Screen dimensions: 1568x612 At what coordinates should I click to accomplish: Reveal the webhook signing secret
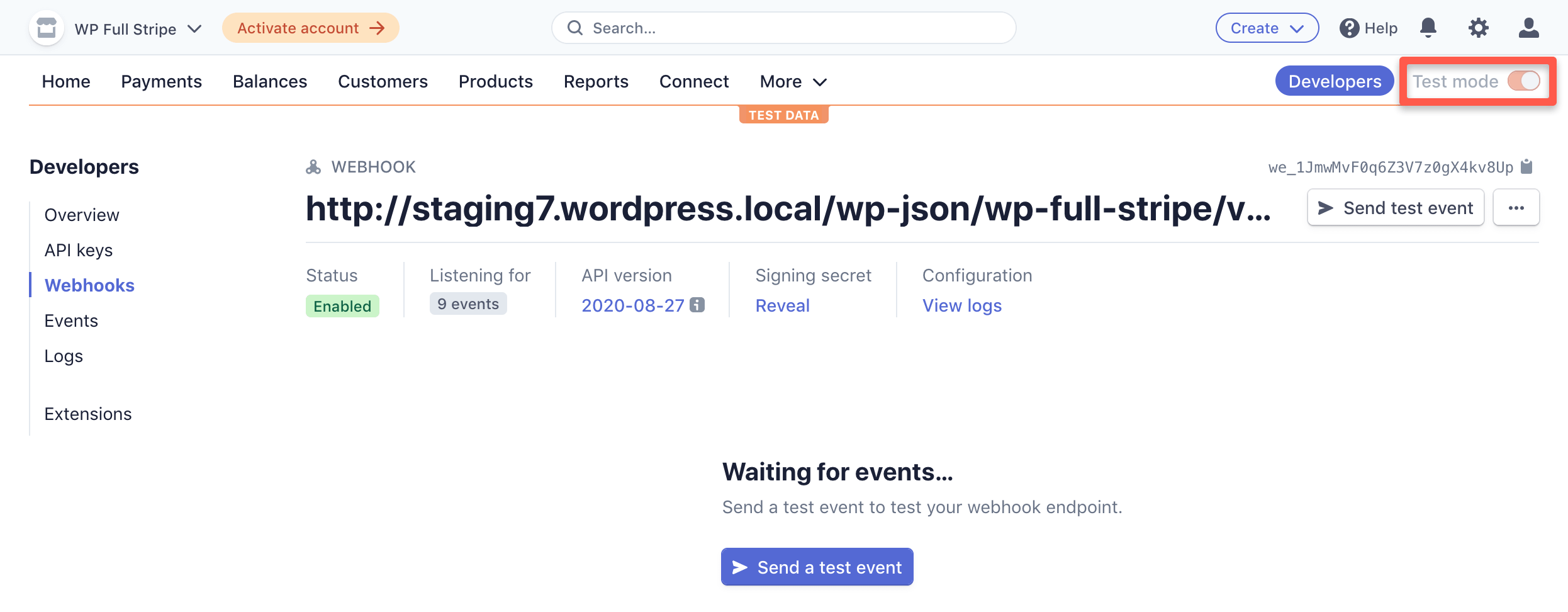[x=782, y=305]
